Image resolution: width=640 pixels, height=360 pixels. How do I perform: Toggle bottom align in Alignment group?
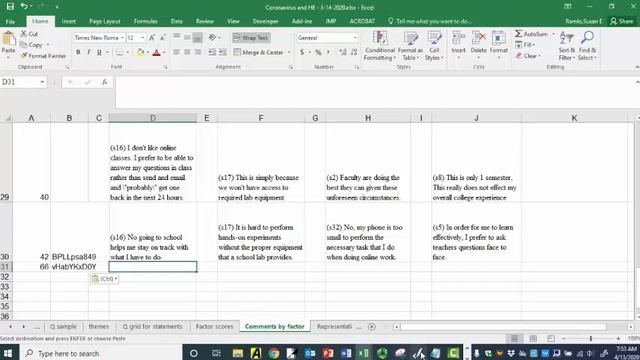[x=198, y=38]
